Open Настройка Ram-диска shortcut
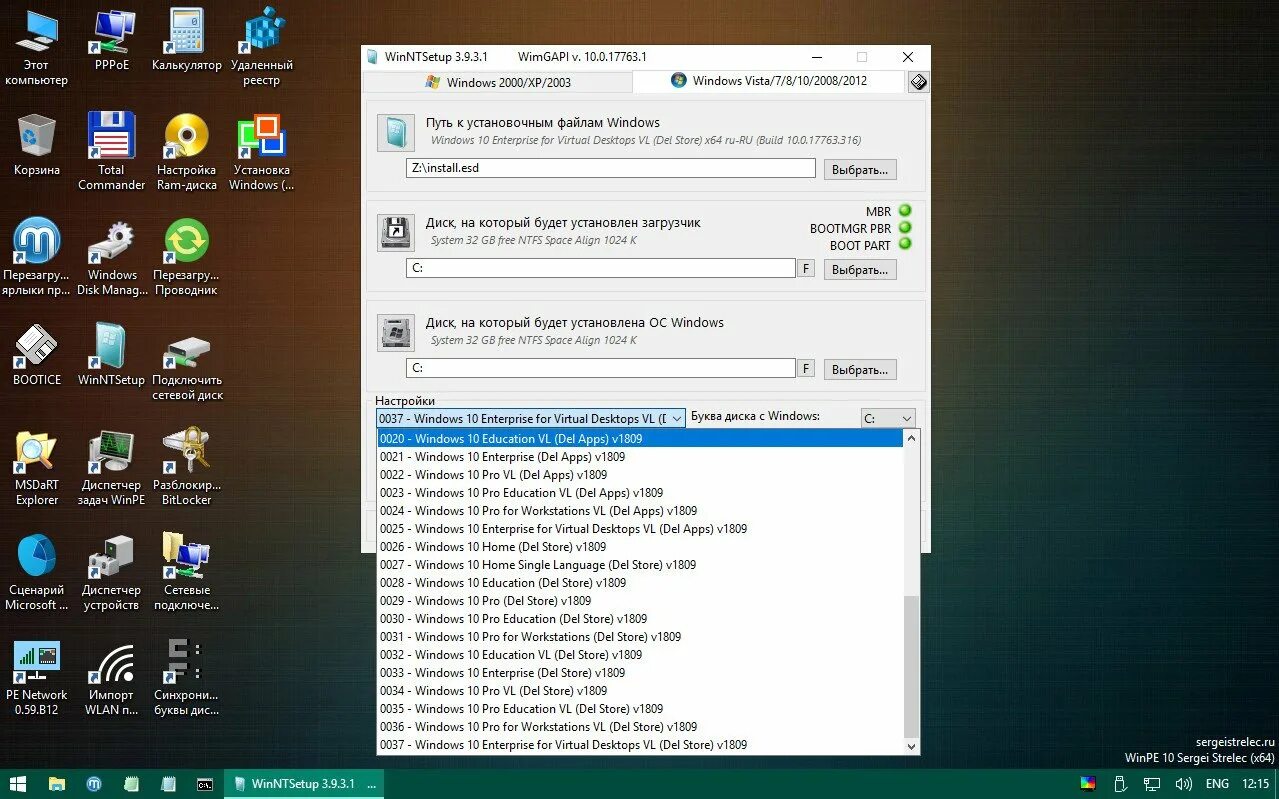Viewport: 1279px width, 799px height. pyautogui.click(x=187, y=152)
